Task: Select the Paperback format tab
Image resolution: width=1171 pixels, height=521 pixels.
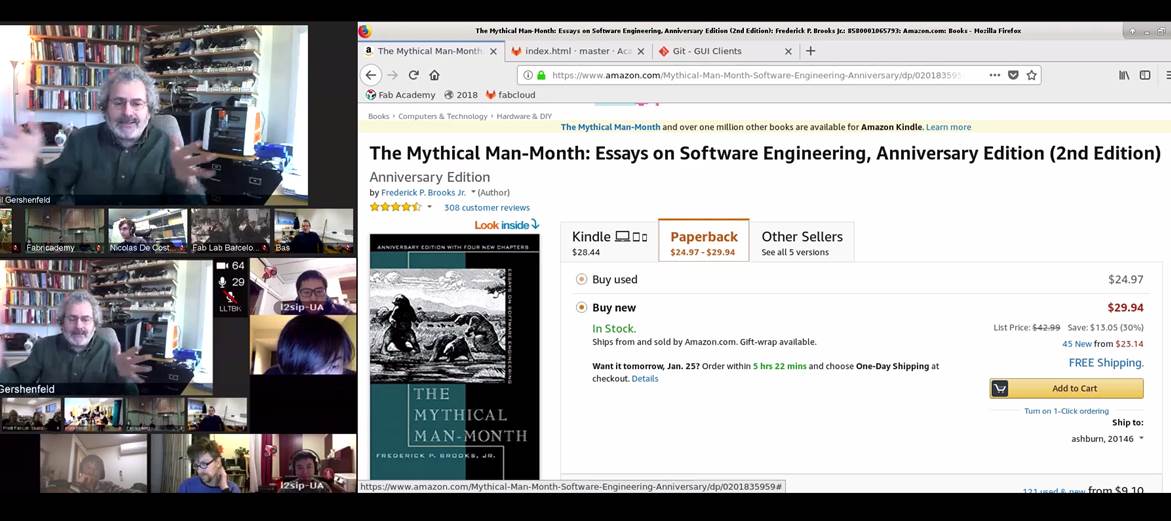Action: 703,242
